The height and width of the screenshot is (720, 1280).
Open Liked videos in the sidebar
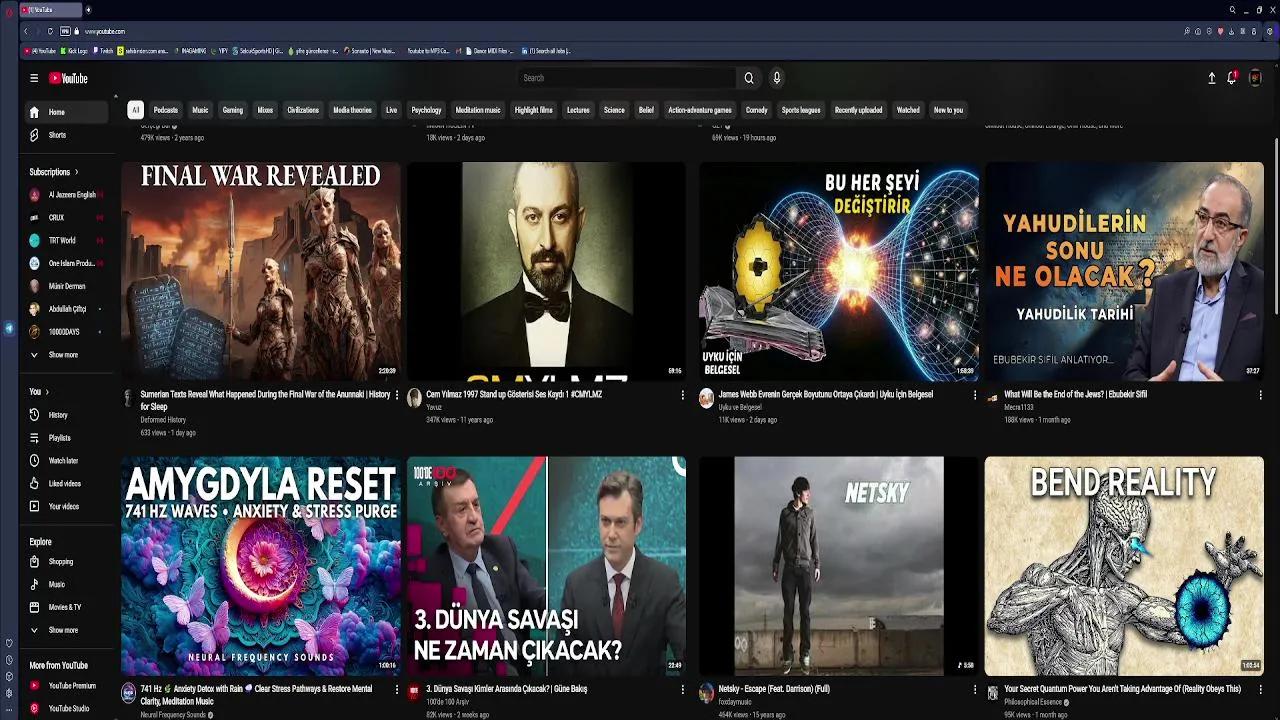click(67, 484)
